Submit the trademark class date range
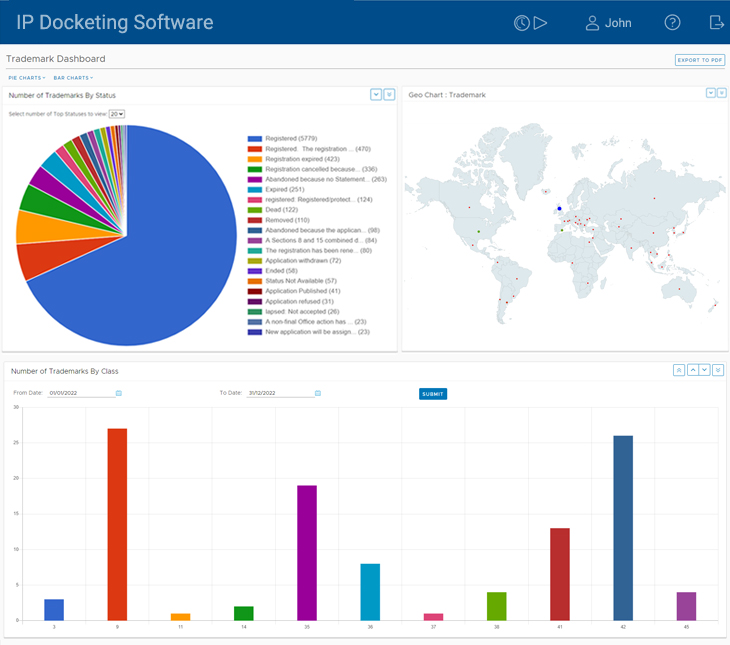This screenshot has height=645, width=730. (432, 394)
